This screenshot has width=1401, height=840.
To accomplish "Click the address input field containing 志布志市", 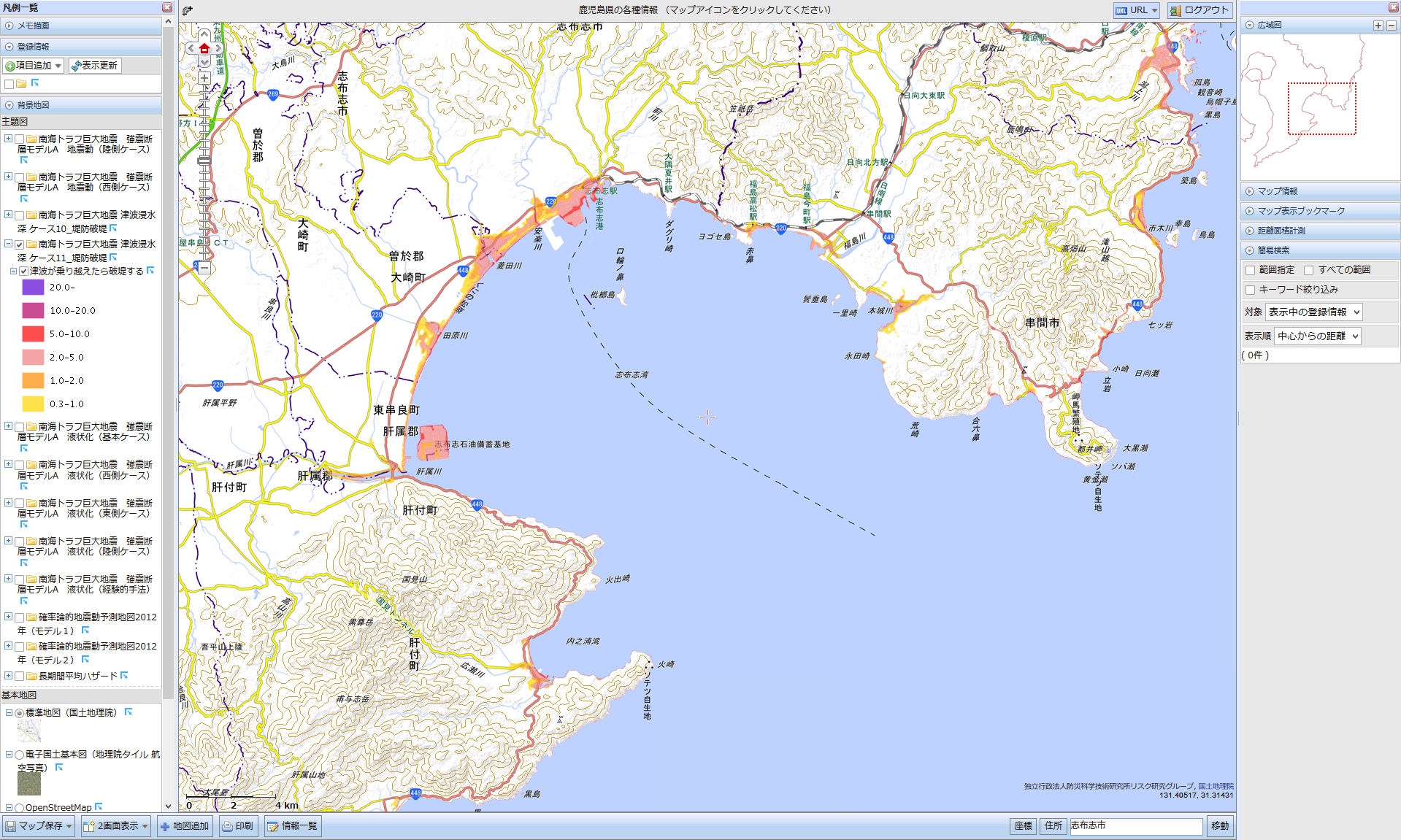I will click(x=1135, y=826).
